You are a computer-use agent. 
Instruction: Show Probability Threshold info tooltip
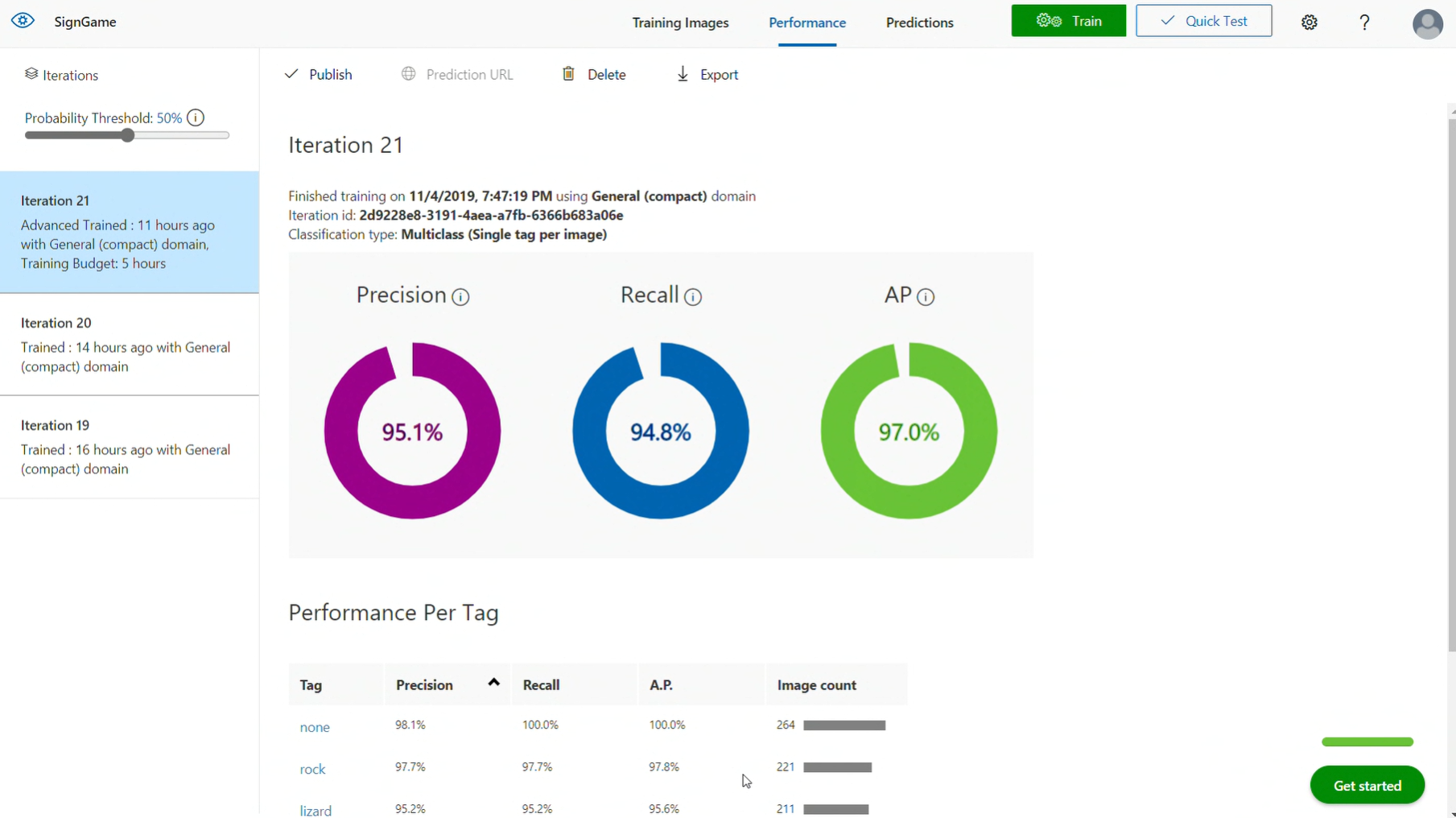click(196, 118)
